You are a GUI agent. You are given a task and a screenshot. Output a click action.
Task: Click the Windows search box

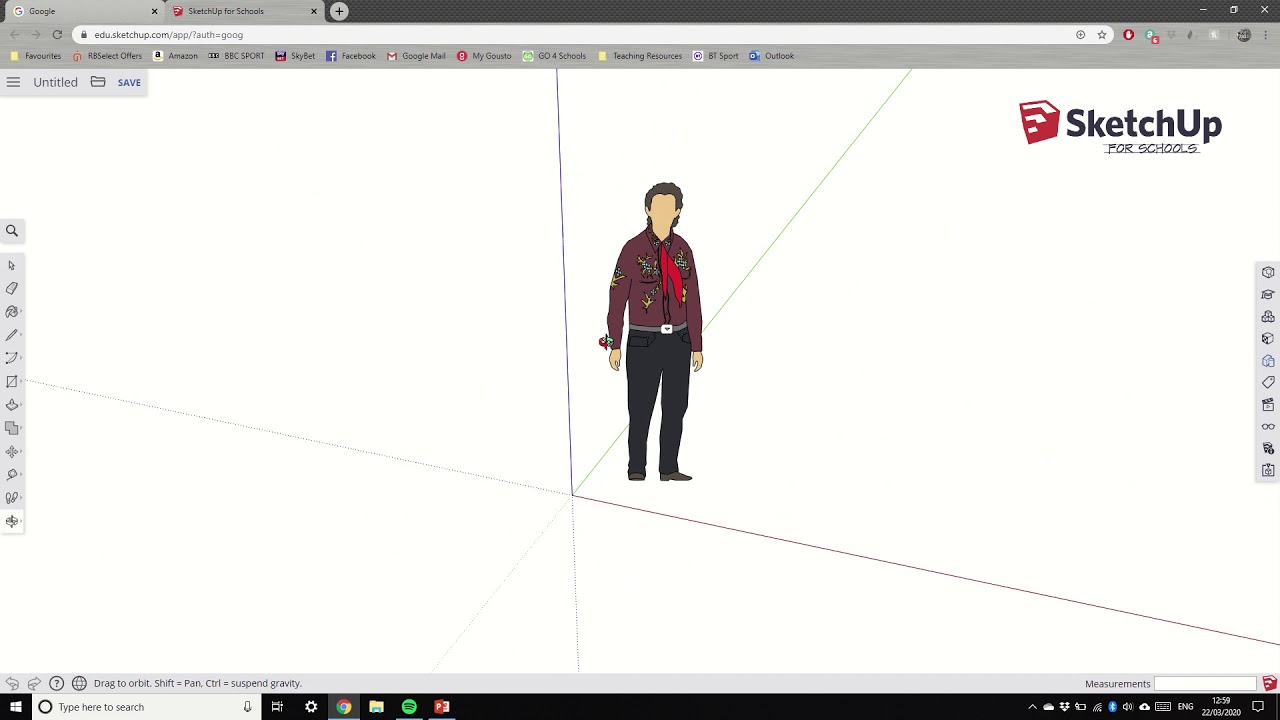point(144,707)
